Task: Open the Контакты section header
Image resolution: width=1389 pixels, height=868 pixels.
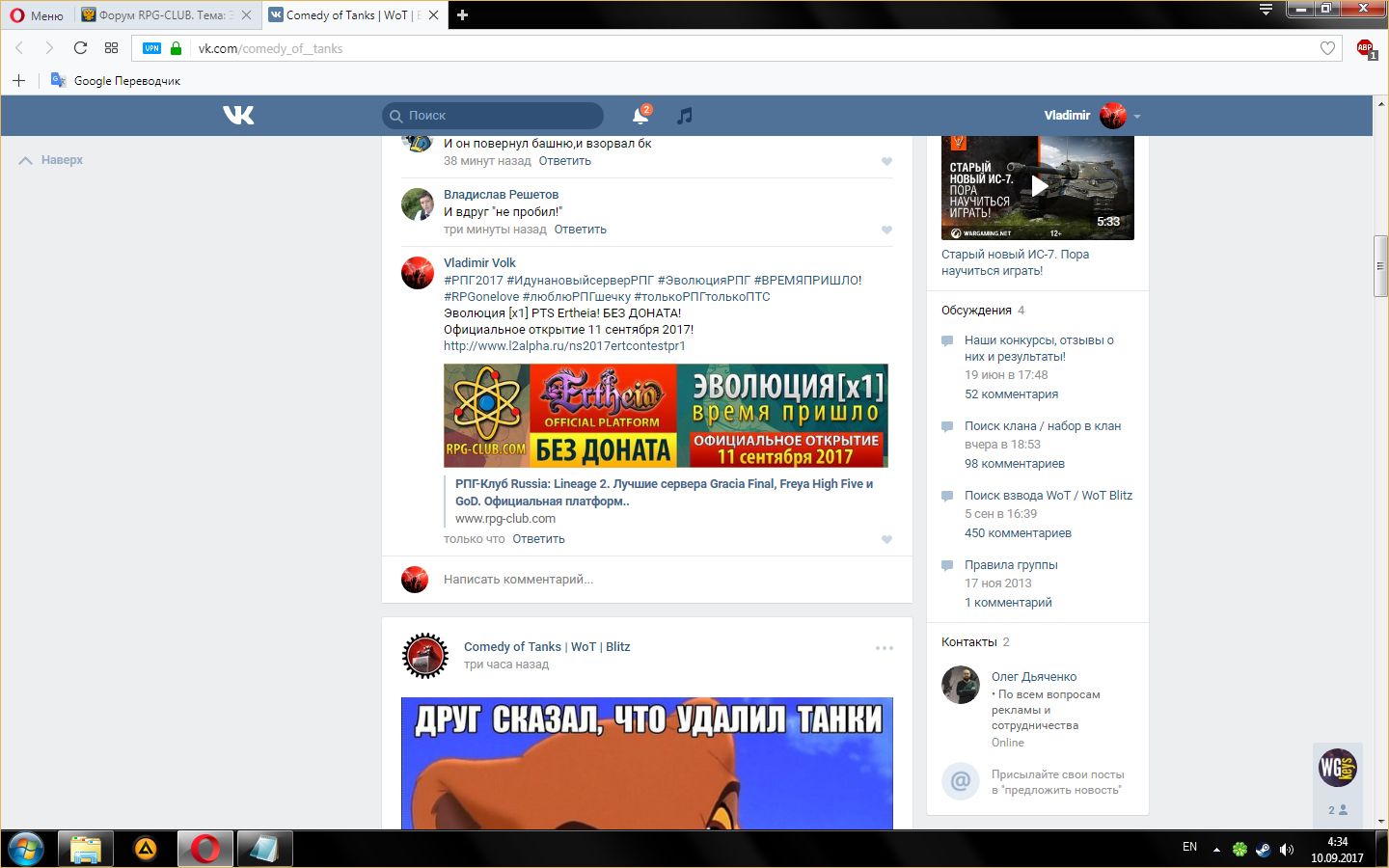Action: (x=969, y=642)
